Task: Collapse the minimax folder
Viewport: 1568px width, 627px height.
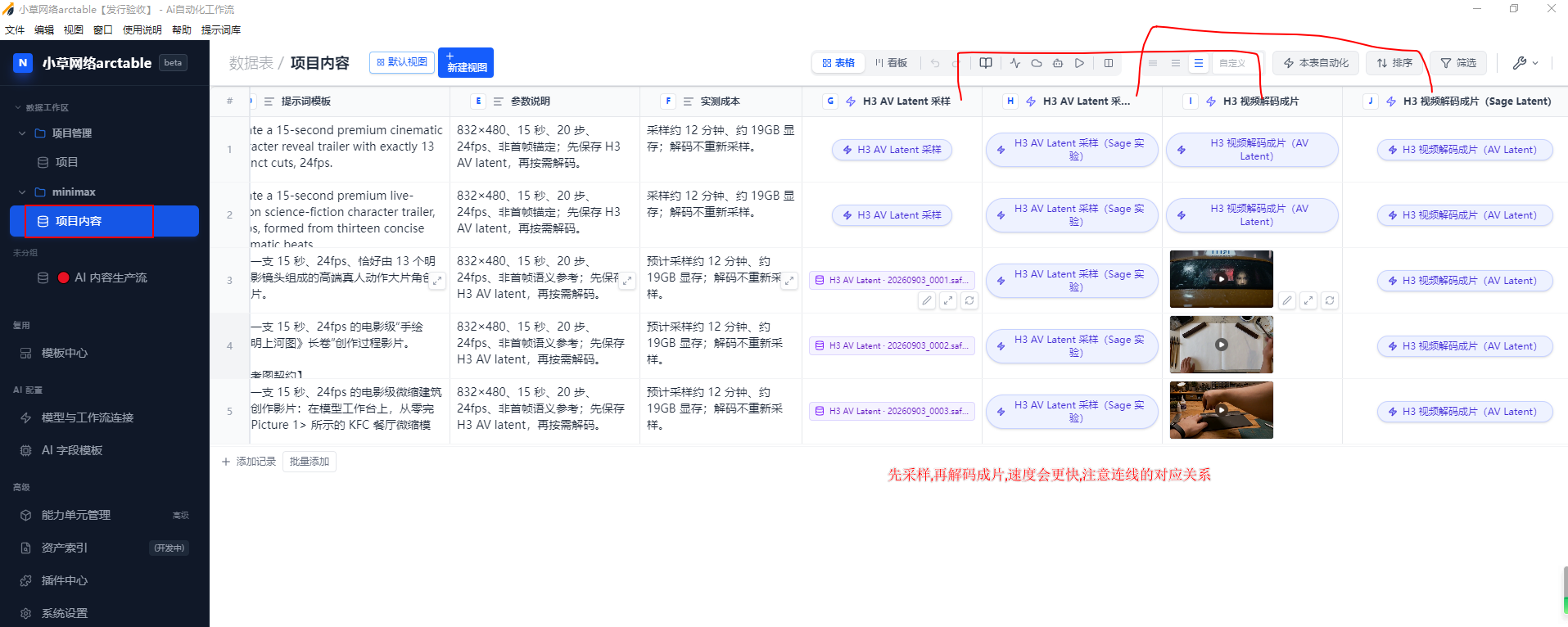Action: (22, 192)
